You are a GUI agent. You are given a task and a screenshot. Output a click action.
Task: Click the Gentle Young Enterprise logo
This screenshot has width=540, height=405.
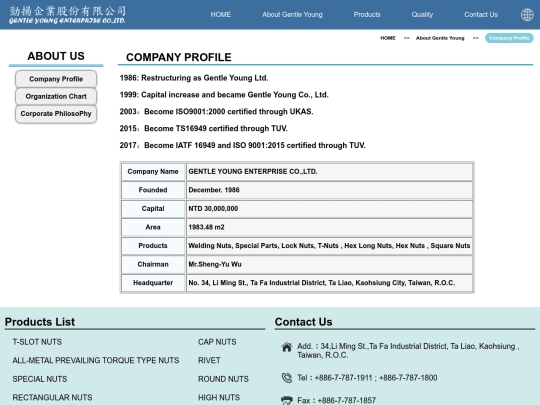(x=68, y=15)
